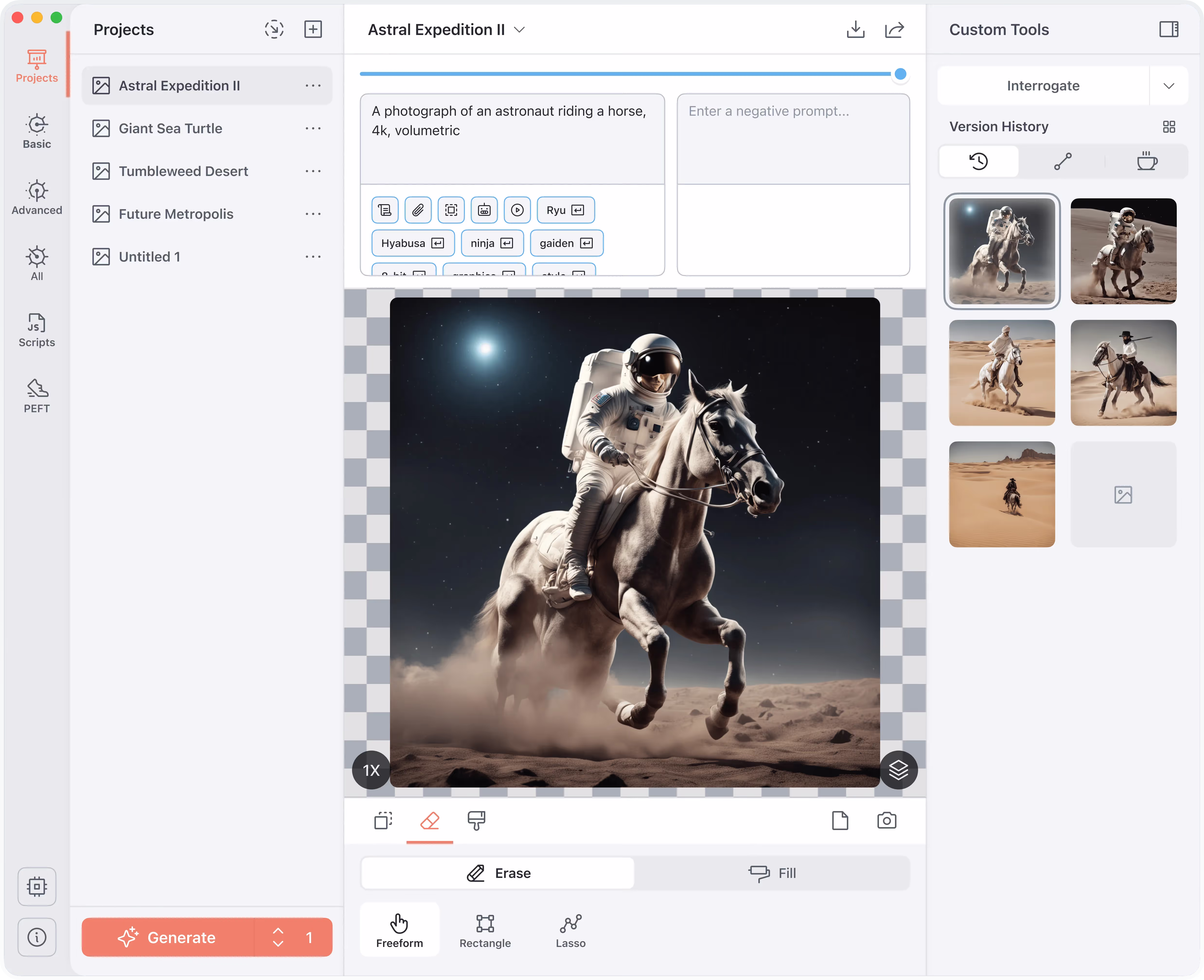This screenshot has width=1204, height=980.
Task: Select the Future Metropolis project
Action: click(207, 214)
